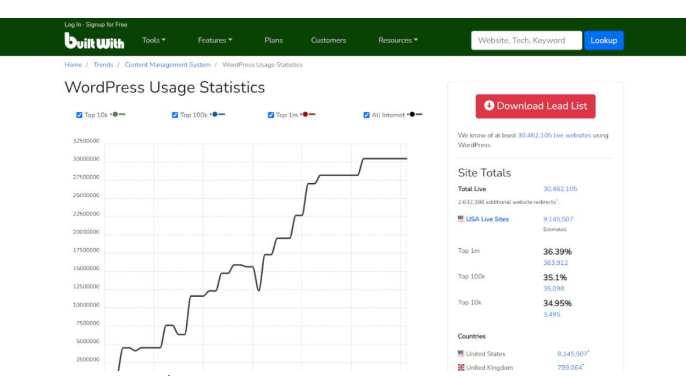Expand the Features dropdown
Viewport: 686px width, 376px height.
tap(215, 40)
